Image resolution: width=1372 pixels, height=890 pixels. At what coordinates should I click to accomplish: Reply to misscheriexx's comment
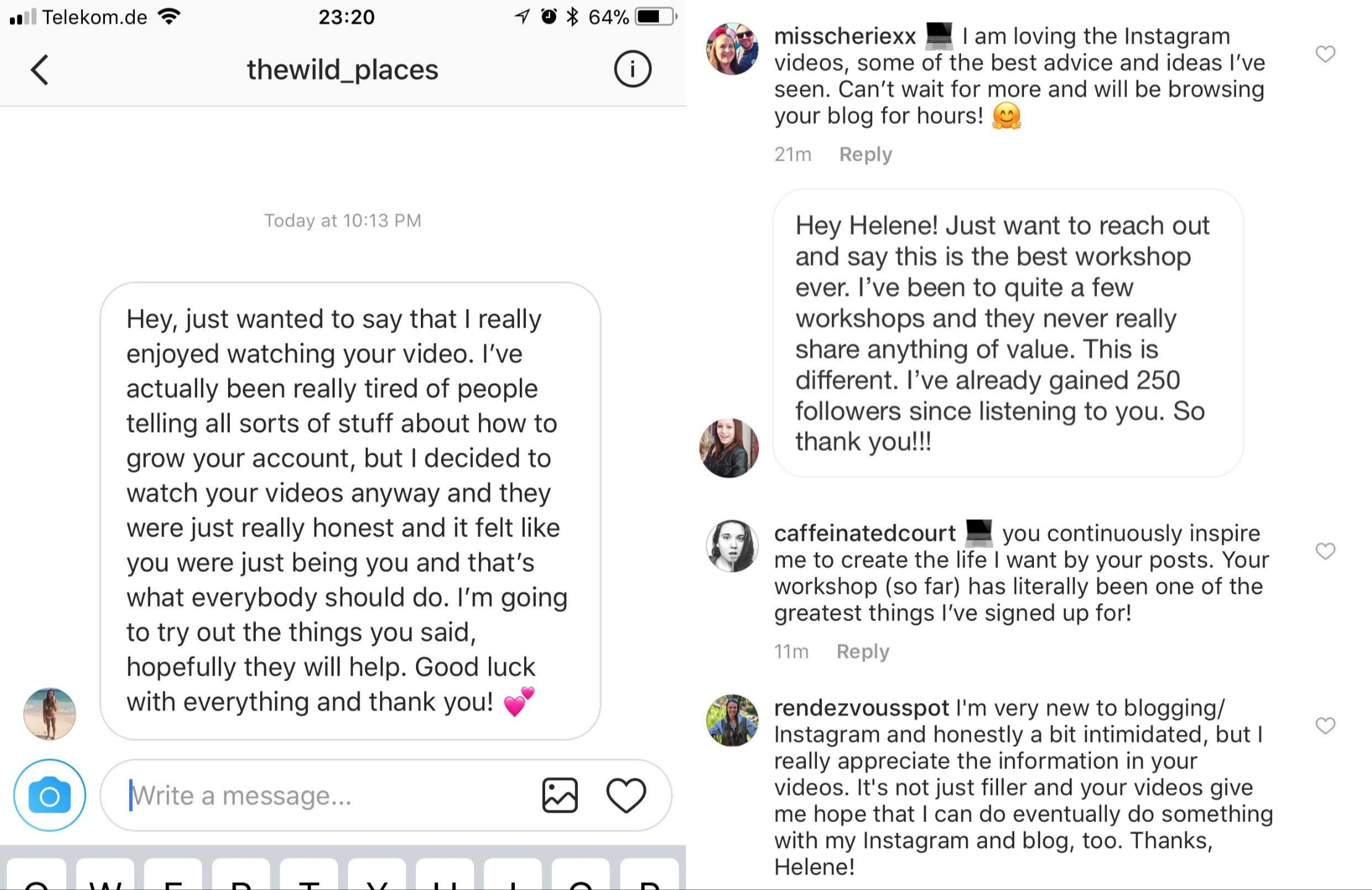[865, 154]
